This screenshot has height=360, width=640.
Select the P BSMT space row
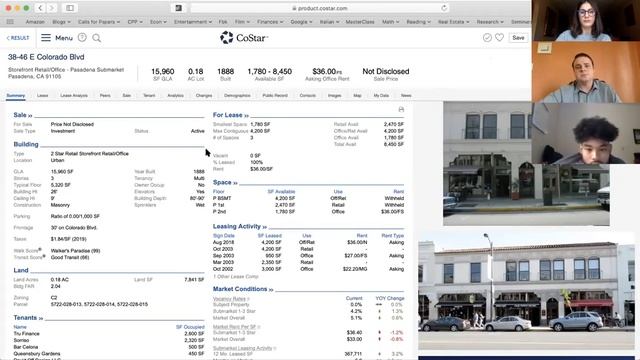pyautogui.click(x=308, y=198)
